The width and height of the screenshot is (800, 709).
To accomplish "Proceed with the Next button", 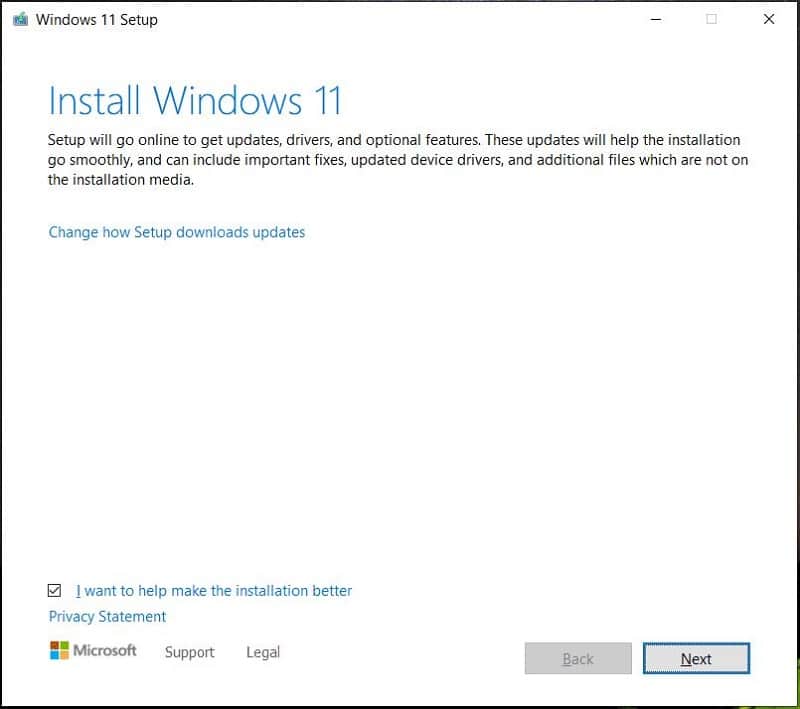I will (x=696, y=659).
